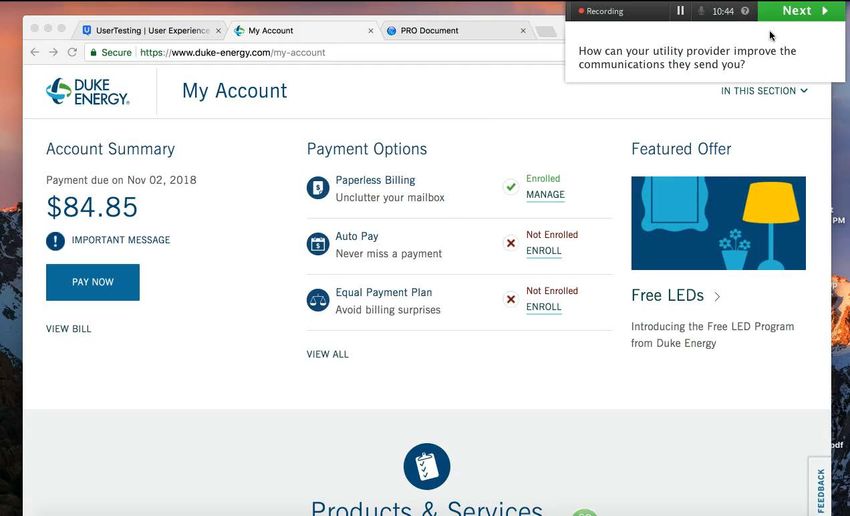Click the Next button in recorder
The height and width of the screenshot is (516, 850).
click(x=803, y=11)
